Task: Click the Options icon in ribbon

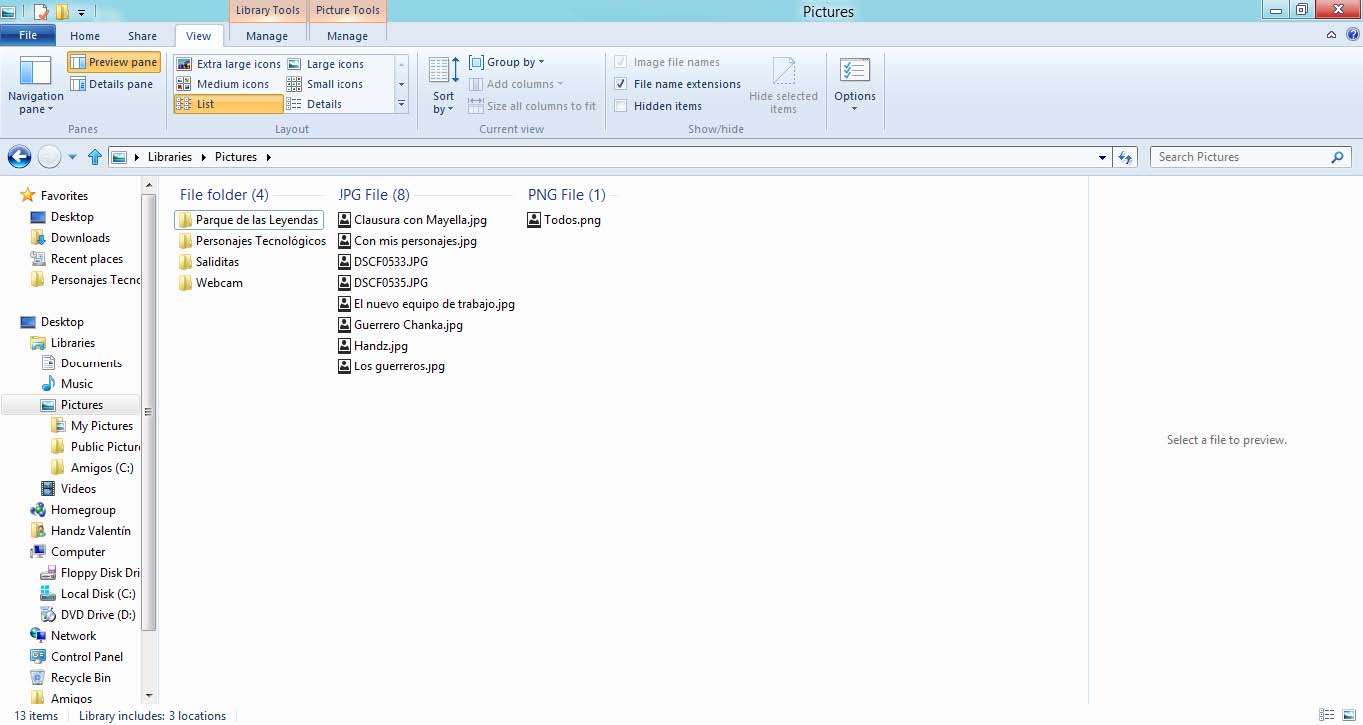Action: point(854,72)
